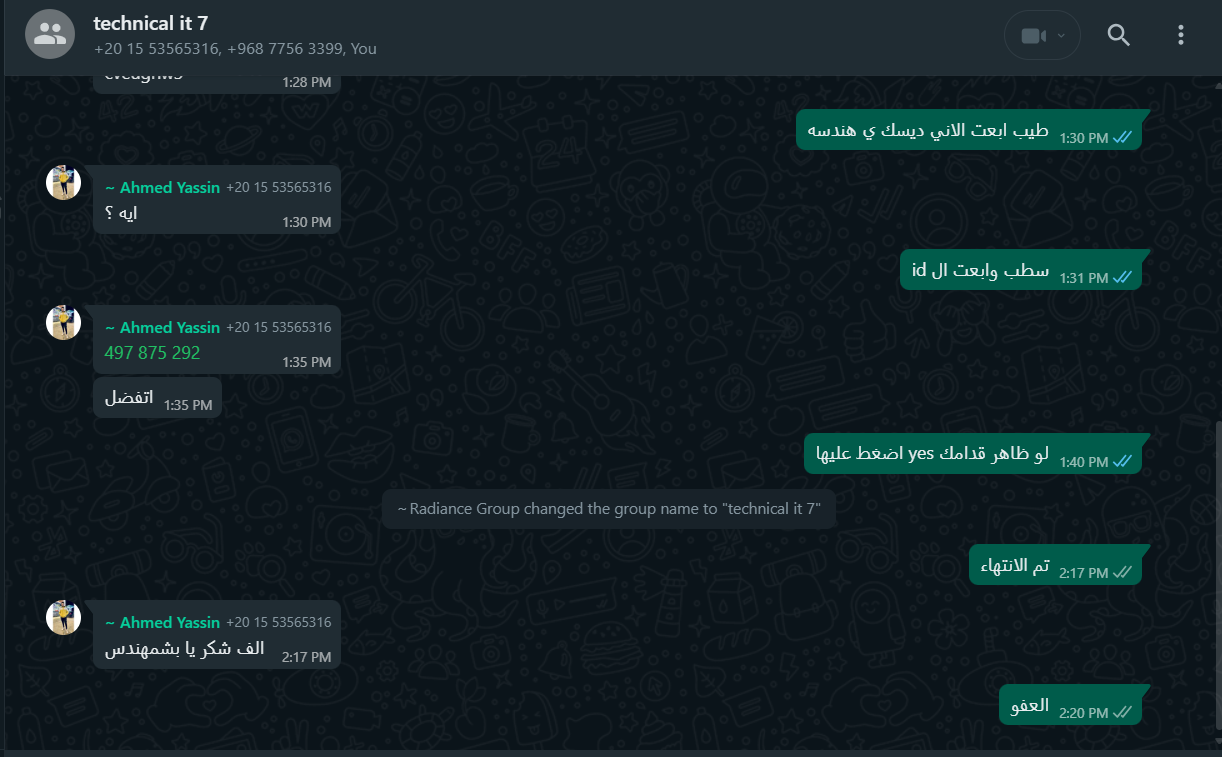Click the group name changed system notice
This screenshot has height=757, width=1222.
click(609, 508)
